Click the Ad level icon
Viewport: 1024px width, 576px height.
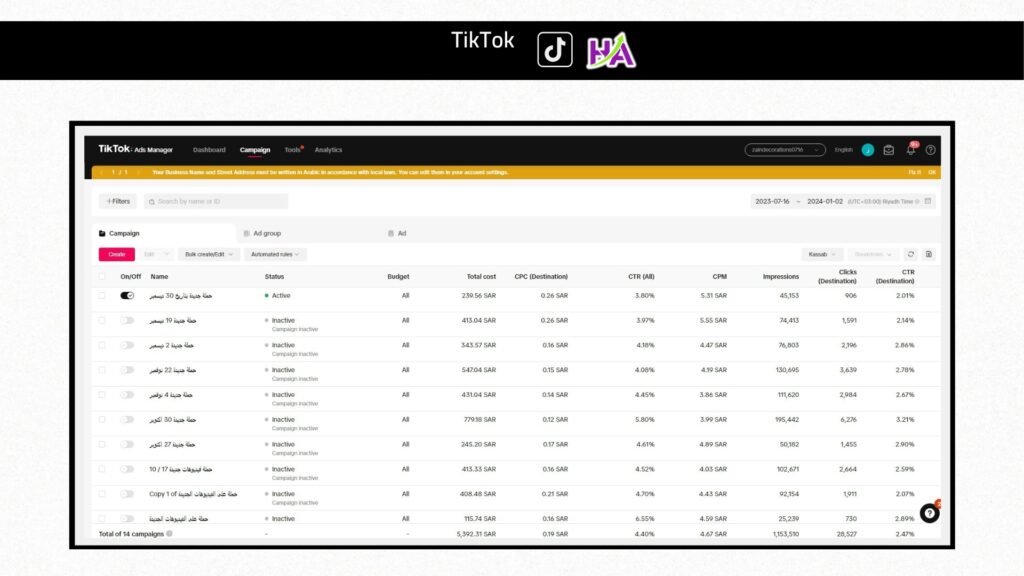(391, 233)
